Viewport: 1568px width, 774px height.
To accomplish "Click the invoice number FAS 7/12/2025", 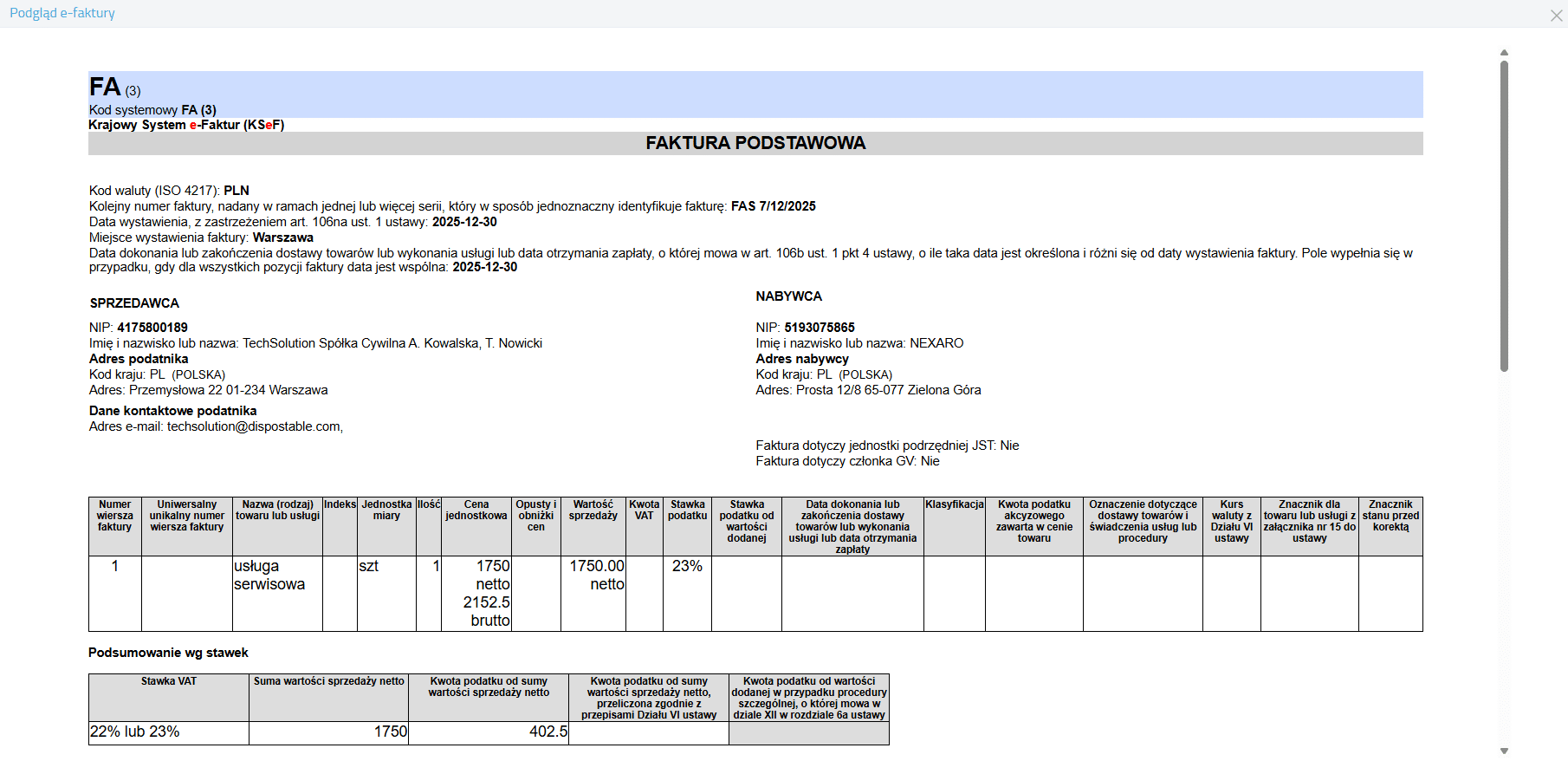I will tap(773, 206).
